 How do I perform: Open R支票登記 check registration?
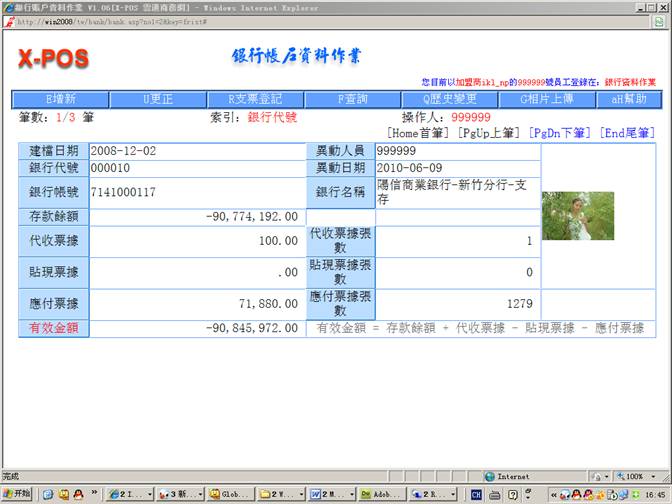[256, 99]
